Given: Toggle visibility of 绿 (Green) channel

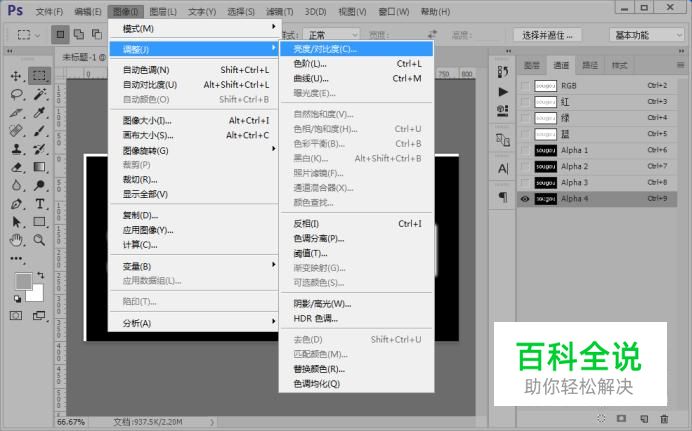Looking at the screenshot, I should point(525,118).
